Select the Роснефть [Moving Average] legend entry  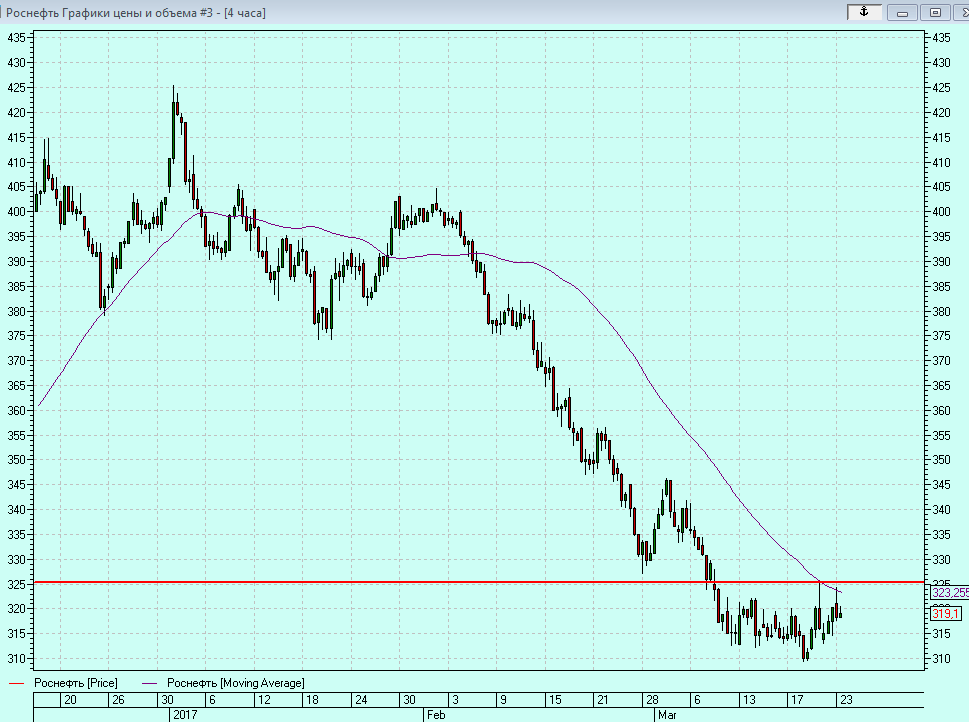235,683
